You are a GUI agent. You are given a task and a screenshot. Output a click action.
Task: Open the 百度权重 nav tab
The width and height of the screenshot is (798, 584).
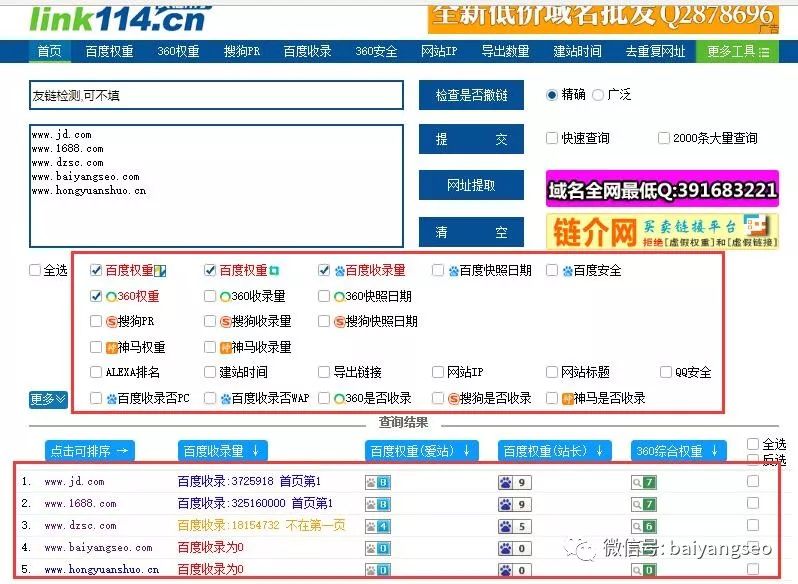(x=109, y=51)
